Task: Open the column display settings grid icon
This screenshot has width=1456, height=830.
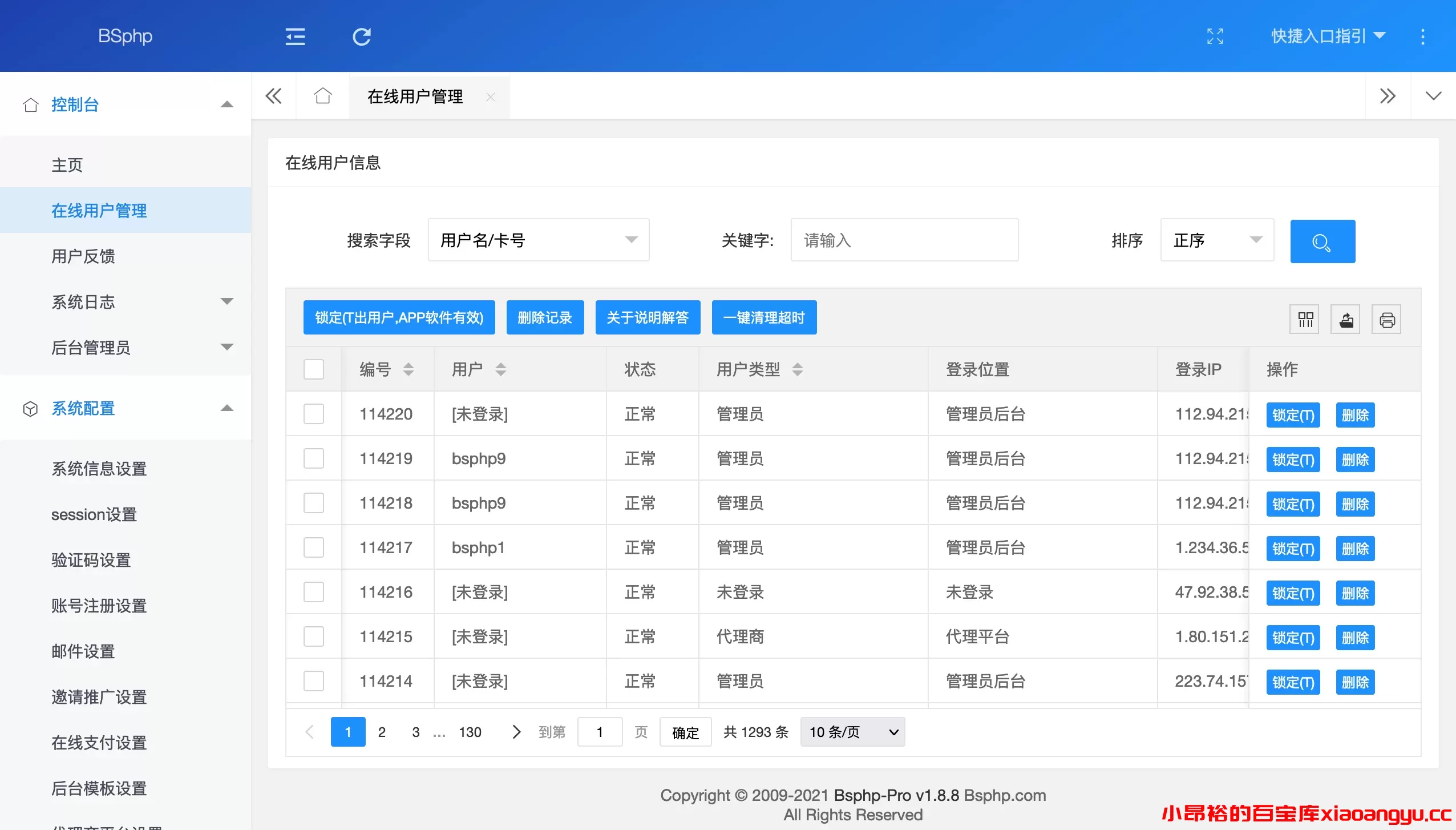Action: [1305, 319]
